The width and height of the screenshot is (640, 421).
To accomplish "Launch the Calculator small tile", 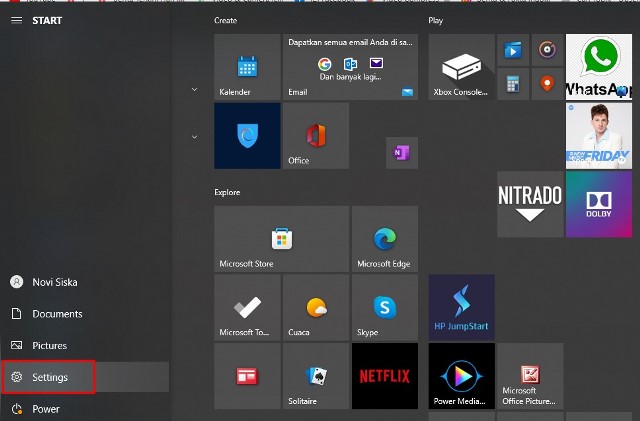I will coord(513,84).
